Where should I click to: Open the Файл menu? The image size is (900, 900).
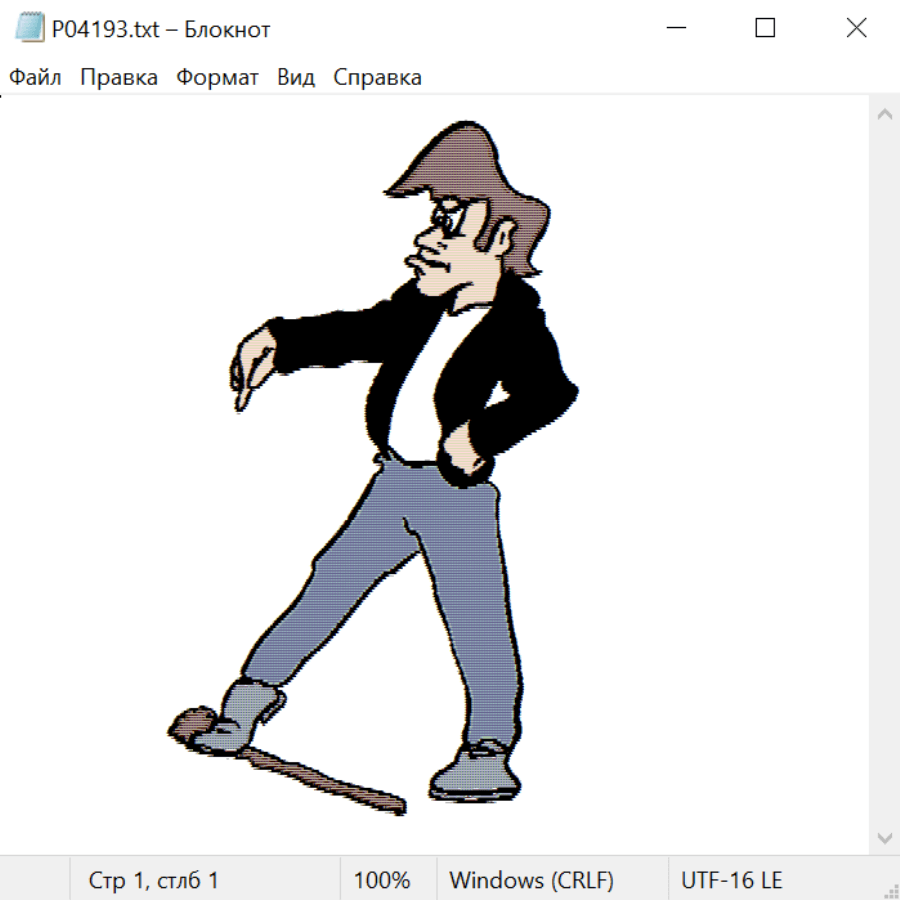(x=35, y=78)
